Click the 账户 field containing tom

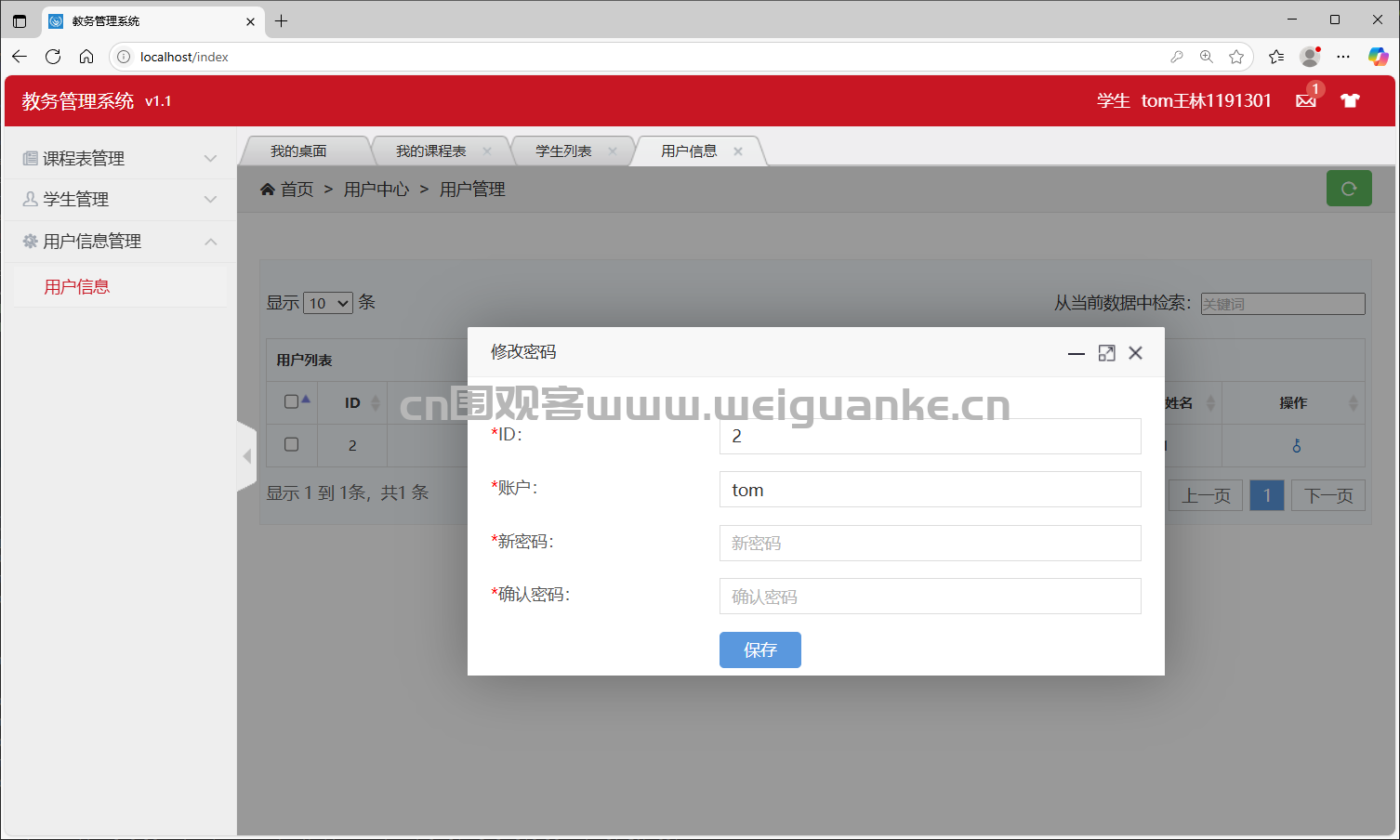click(930, 490)
